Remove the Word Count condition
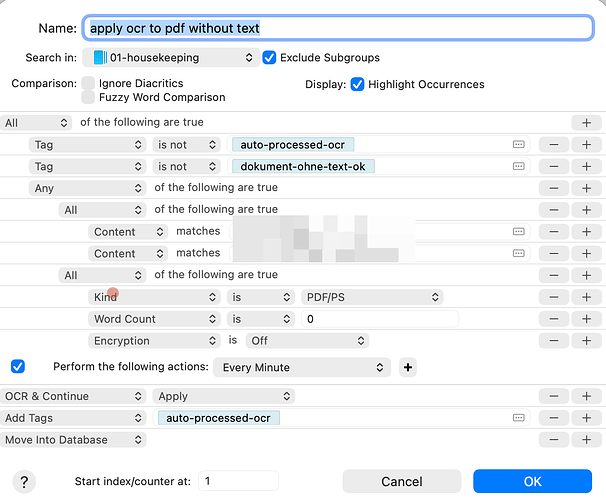The image size is (606, 500). click(553, 319)
